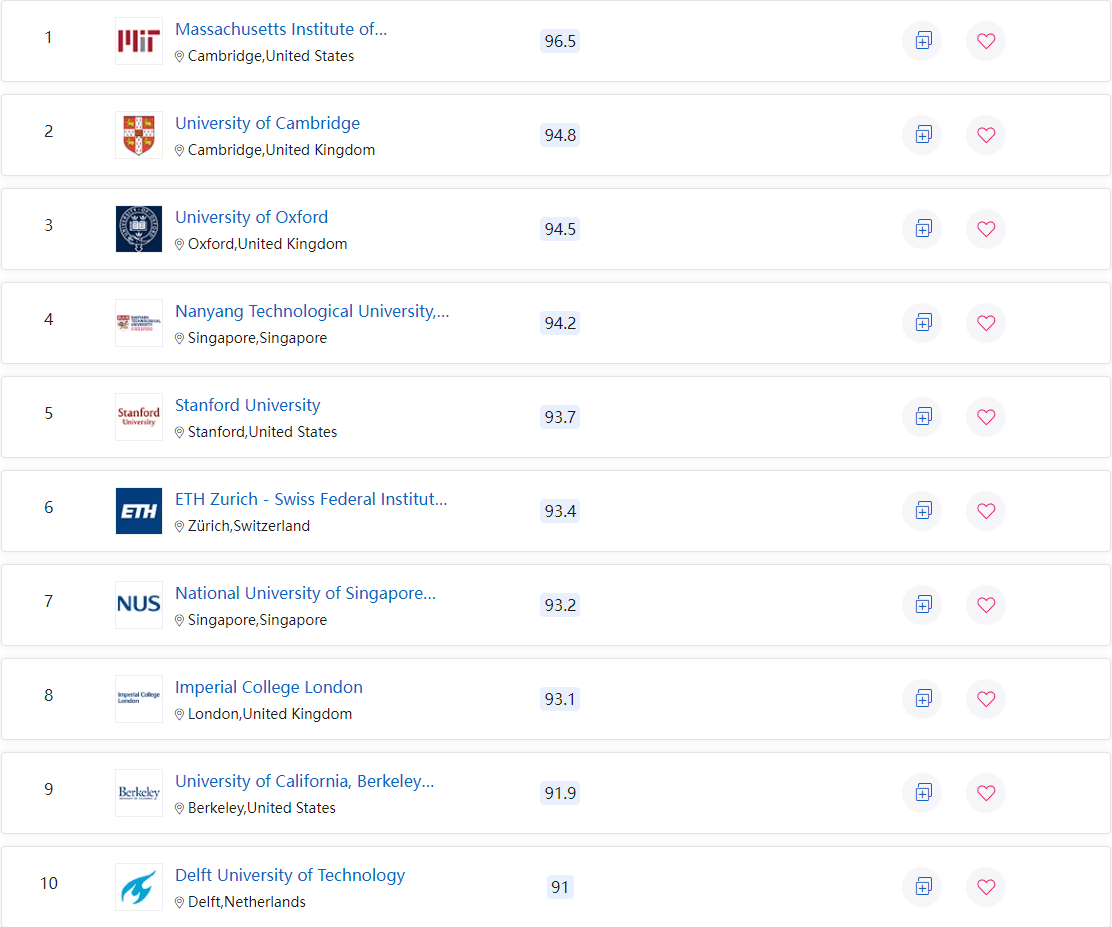The width and height of the screenshot is (1112, 927).
Task: Toggle the heart for ETH Zurich
Action: pos(986,511)
